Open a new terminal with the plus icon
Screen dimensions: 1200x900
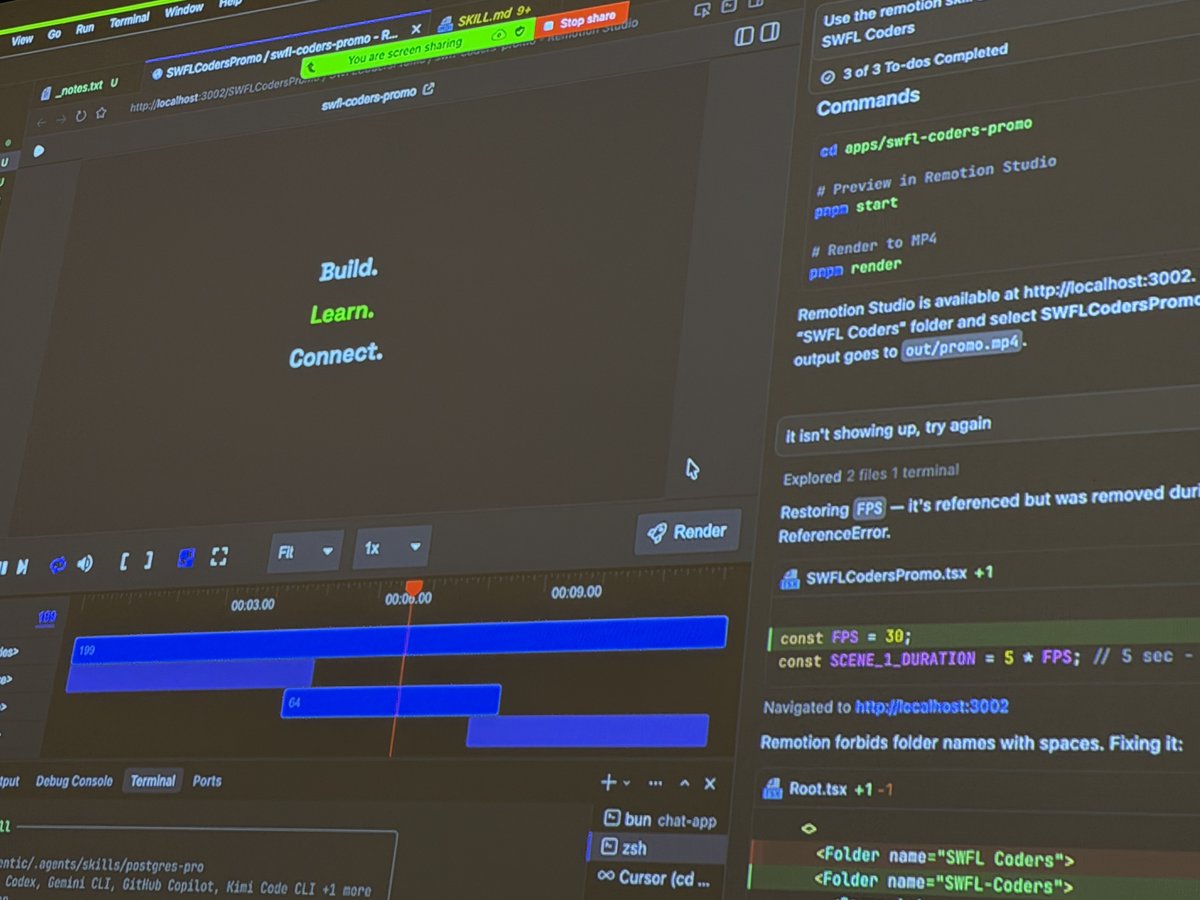pyautogui.click(x=608, y=782)
